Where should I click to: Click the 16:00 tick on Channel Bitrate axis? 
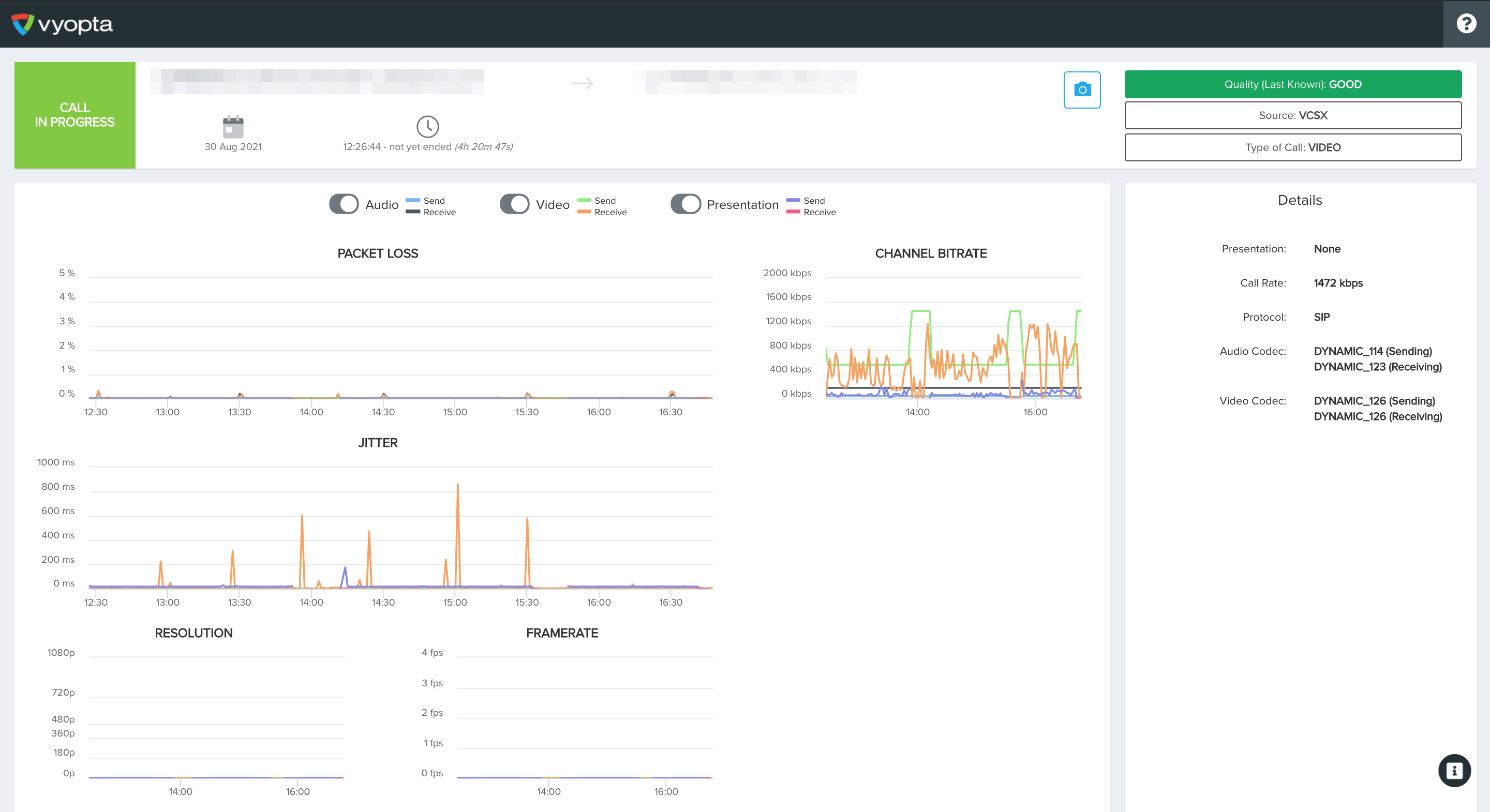pyautogui.click(x=1035, y=412)
